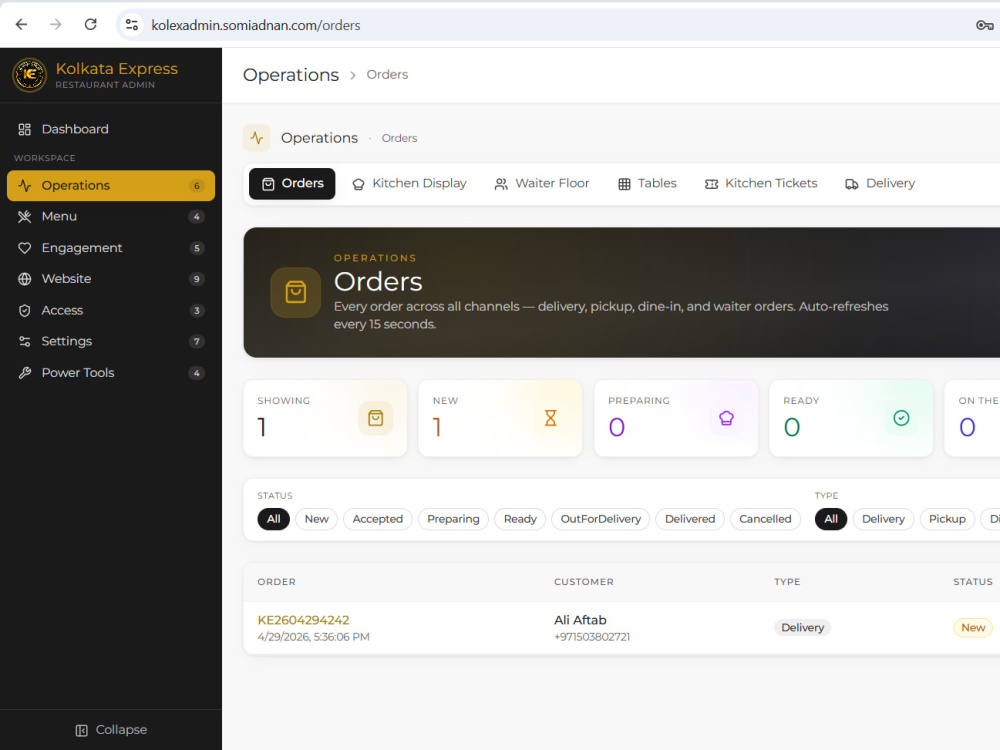Viewport: 1000px width, 750px height.
Task: Click the New status badge in order row
Action: (x=973, y=628)
